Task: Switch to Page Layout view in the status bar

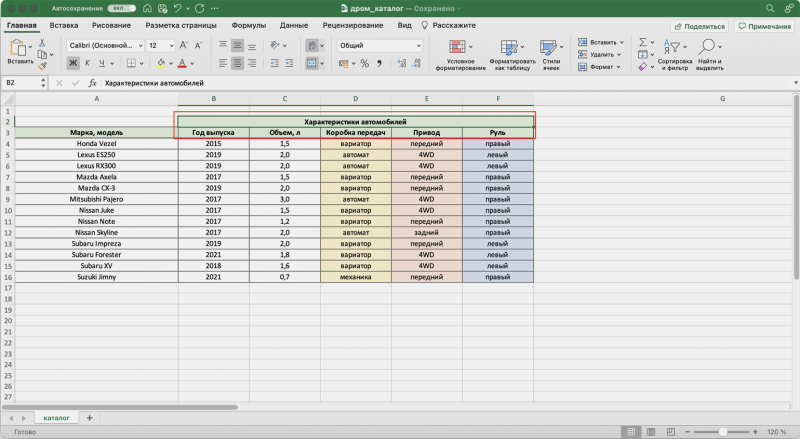Action: tap(651, 432)
